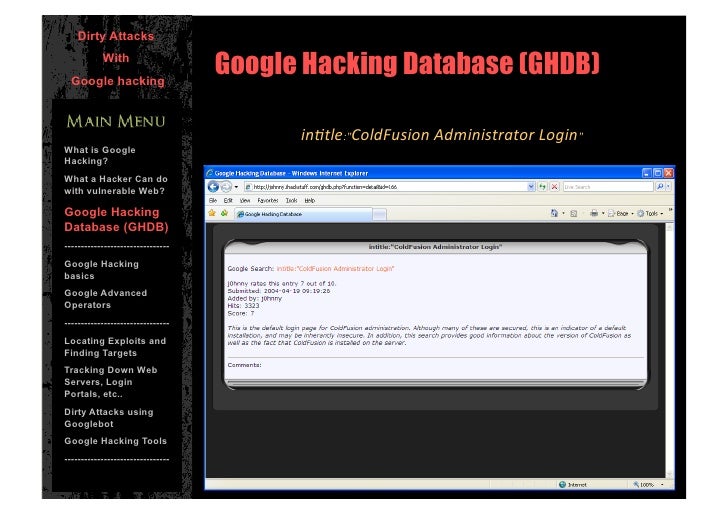Maximize the Internet Explorer window
Viewport: 728px width, 514px height.
point(657,173)
